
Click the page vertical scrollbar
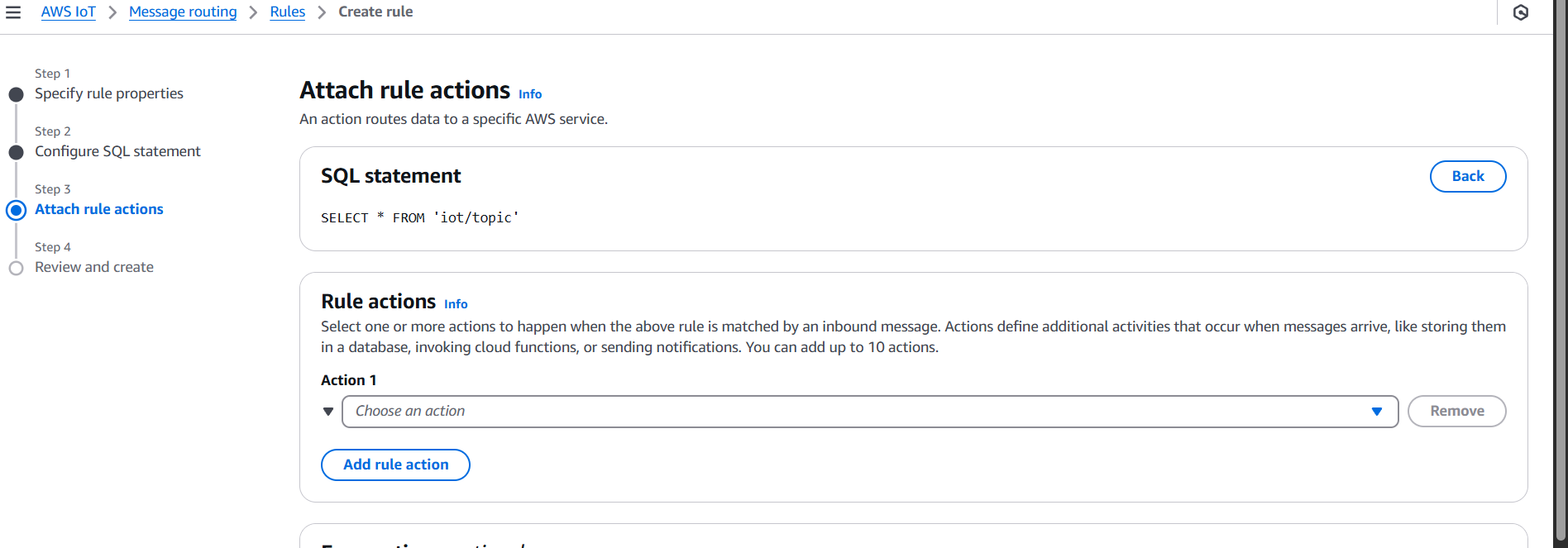pyautogui.click(x=1561, y=269)
